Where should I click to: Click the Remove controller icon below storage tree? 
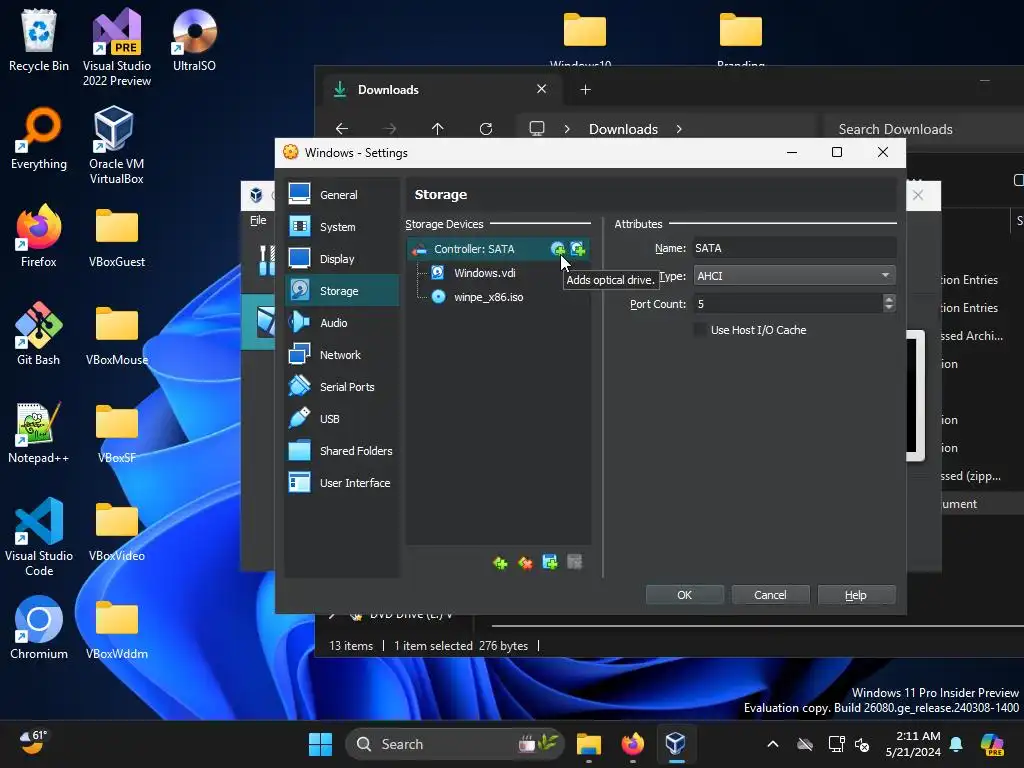pos(525,562)
